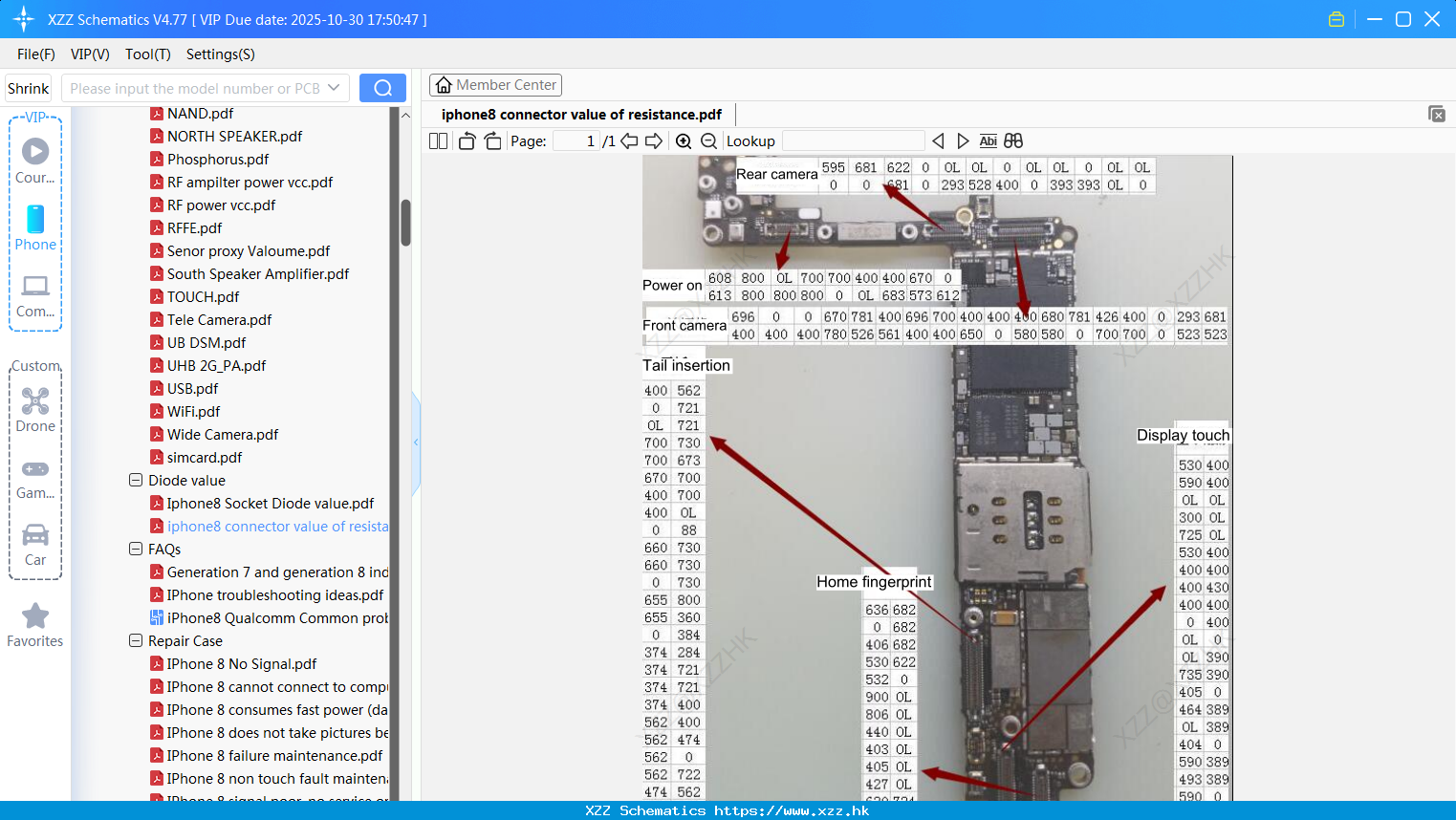The width and height of the screenshot is (1456, 820).
Task: Open the Member Center
Action: 495,85
